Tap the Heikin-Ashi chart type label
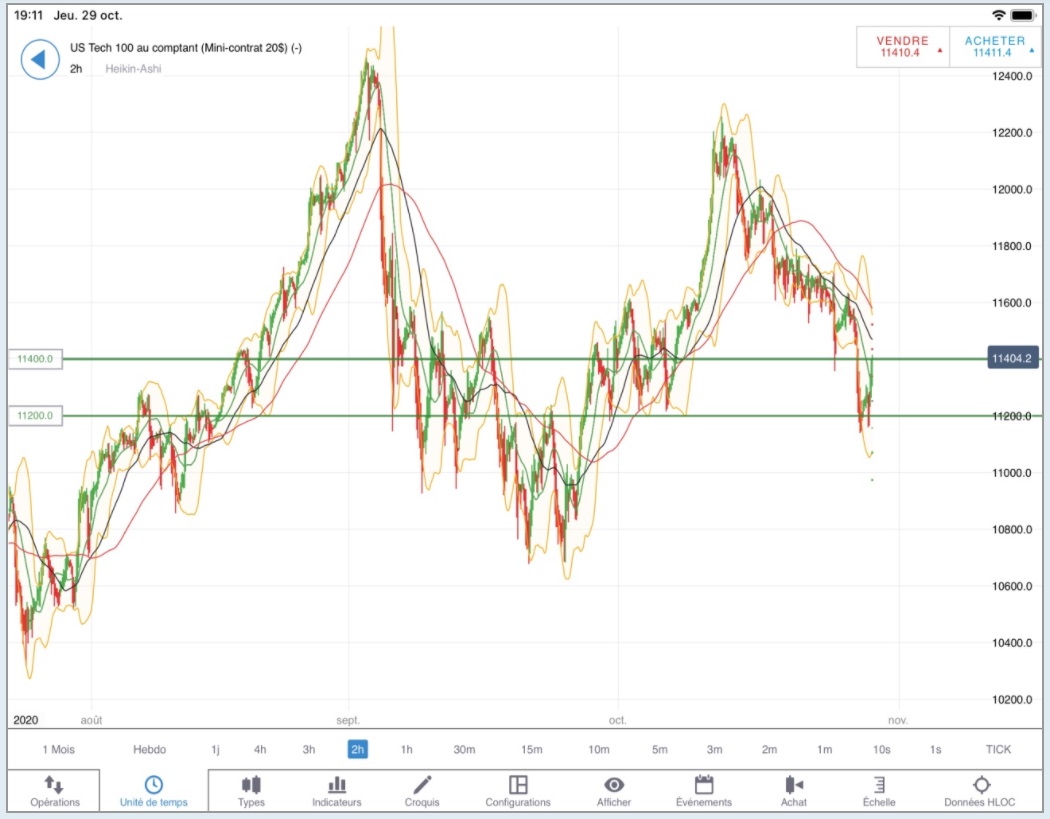 point(133,69)
